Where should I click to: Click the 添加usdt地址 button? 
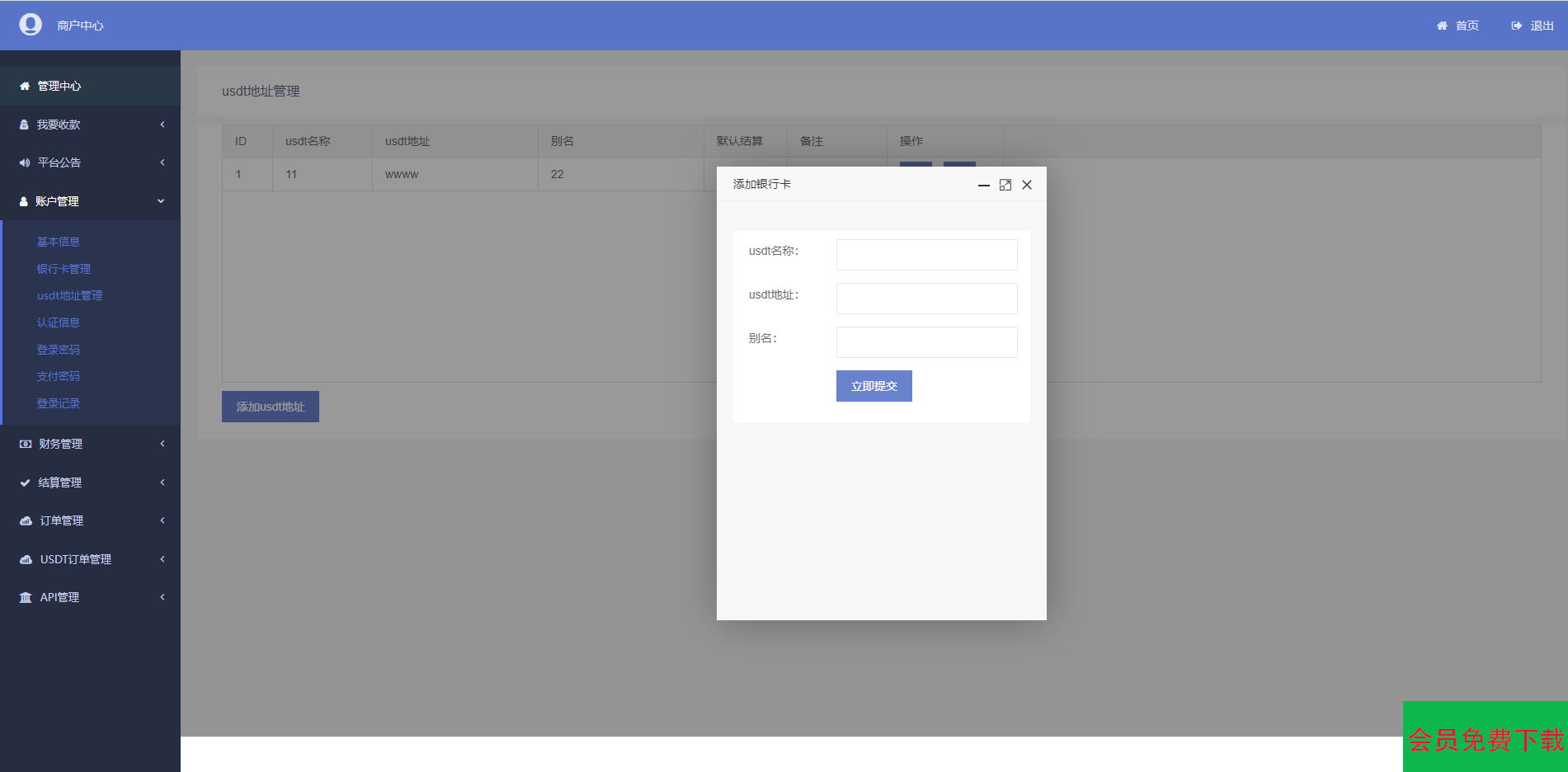pos(270,407)
